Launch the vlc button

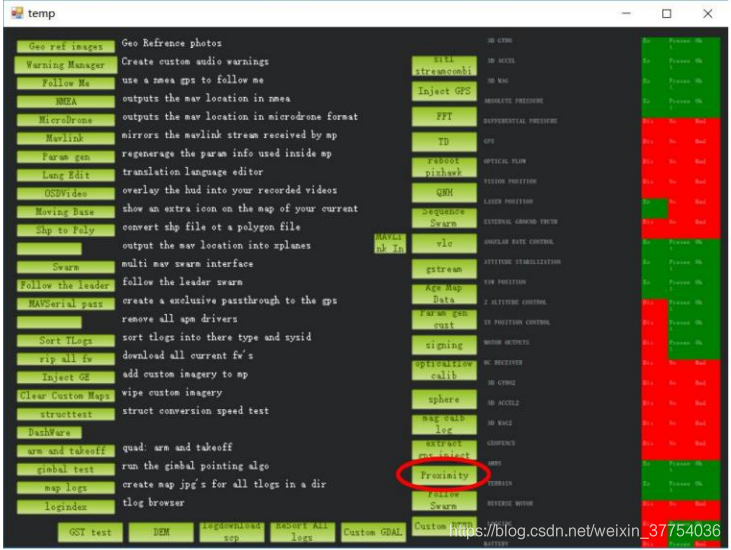(444, 243)
